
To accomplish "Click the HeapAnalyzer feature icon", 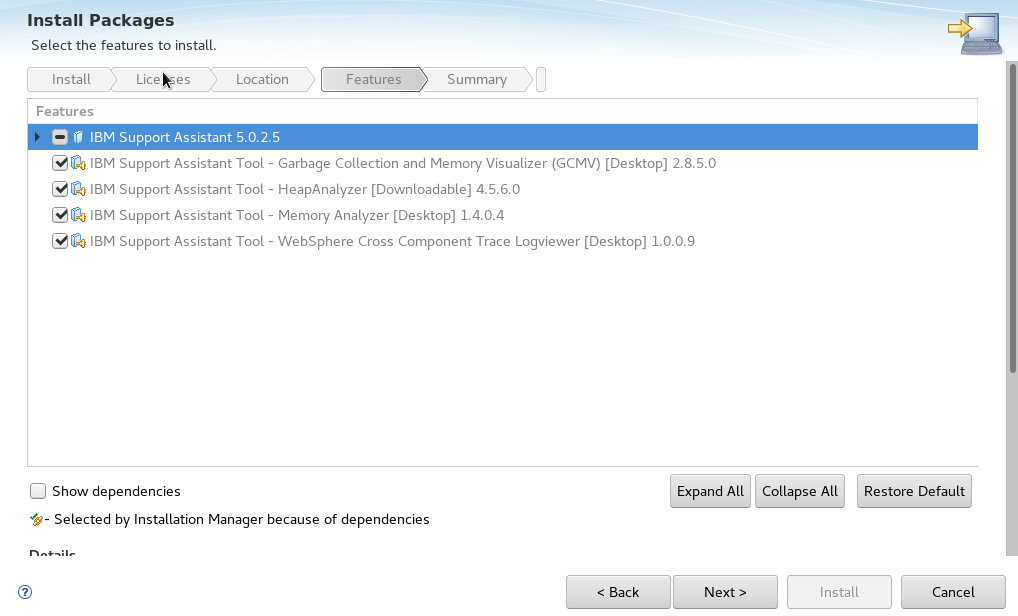I will tap(79, 189).
